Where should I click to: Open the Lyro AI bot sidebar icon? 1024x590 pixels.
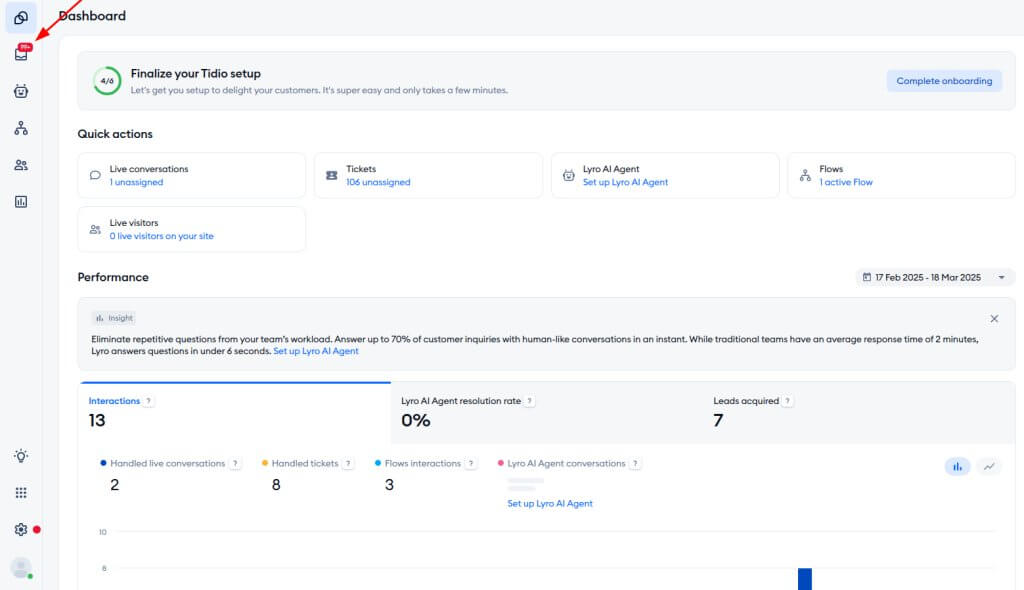point(21,91)
